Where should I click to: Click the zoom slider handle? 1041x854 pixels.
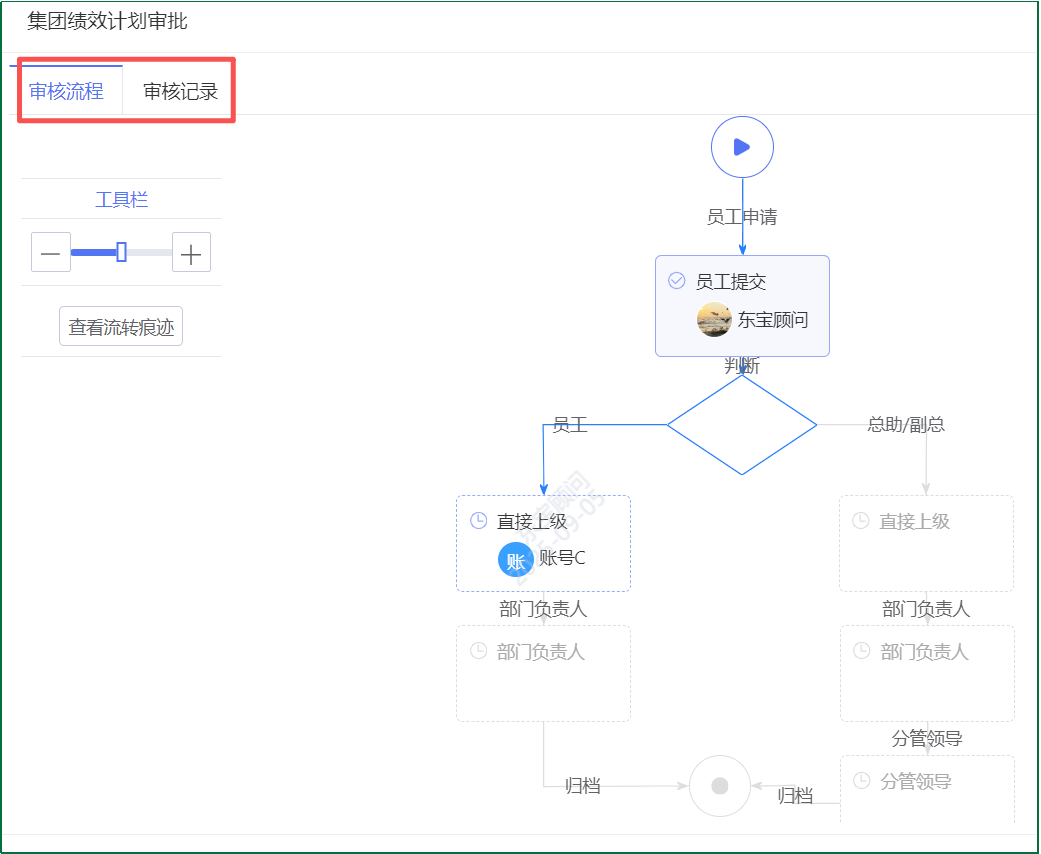pos(121,252)
